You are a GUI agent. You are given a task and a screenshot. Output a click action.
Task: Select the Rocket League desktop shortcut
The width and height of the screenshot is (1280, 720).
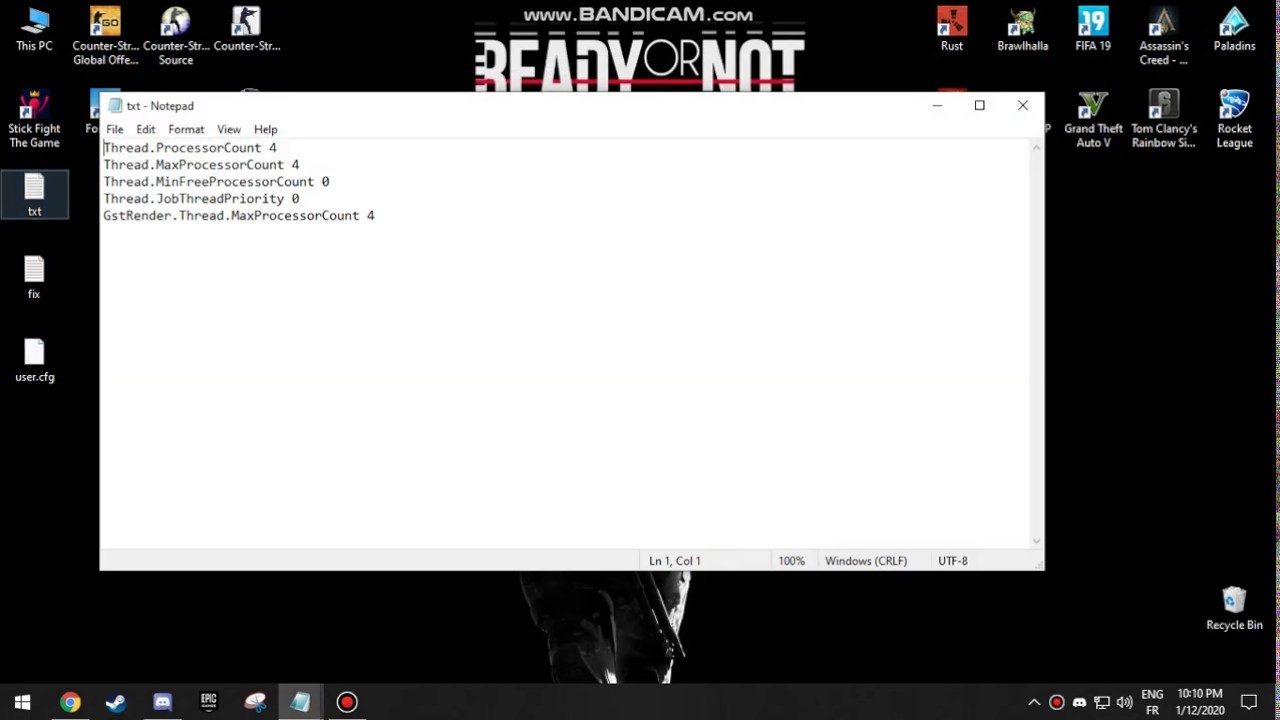(x=1234, y=120)
